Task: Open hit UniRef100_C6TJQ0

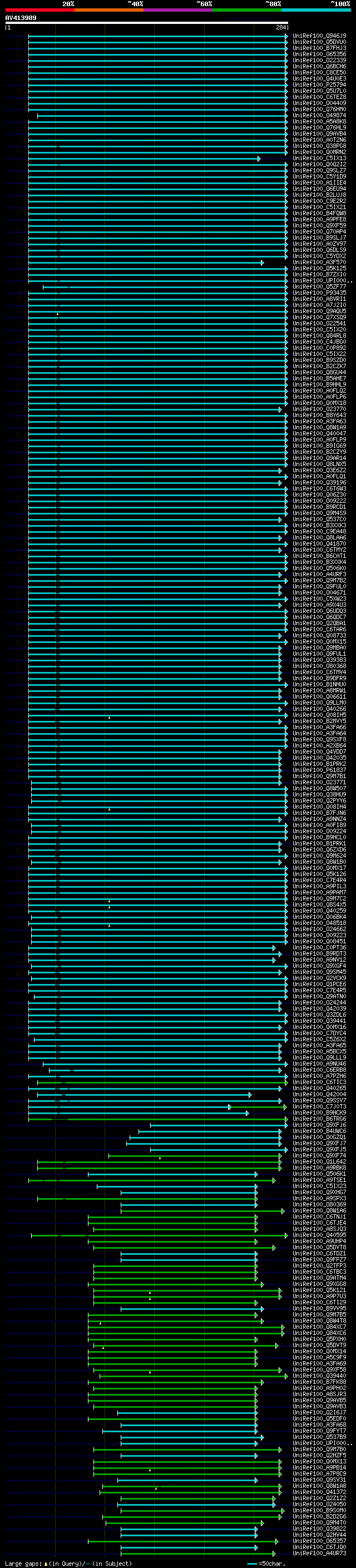Action: tap(319, 1547)
